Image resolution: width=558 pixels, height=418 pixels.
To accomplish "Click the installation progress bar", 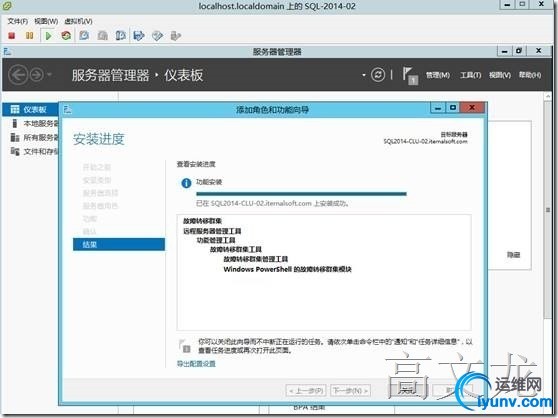I will (x=301, y=194).
